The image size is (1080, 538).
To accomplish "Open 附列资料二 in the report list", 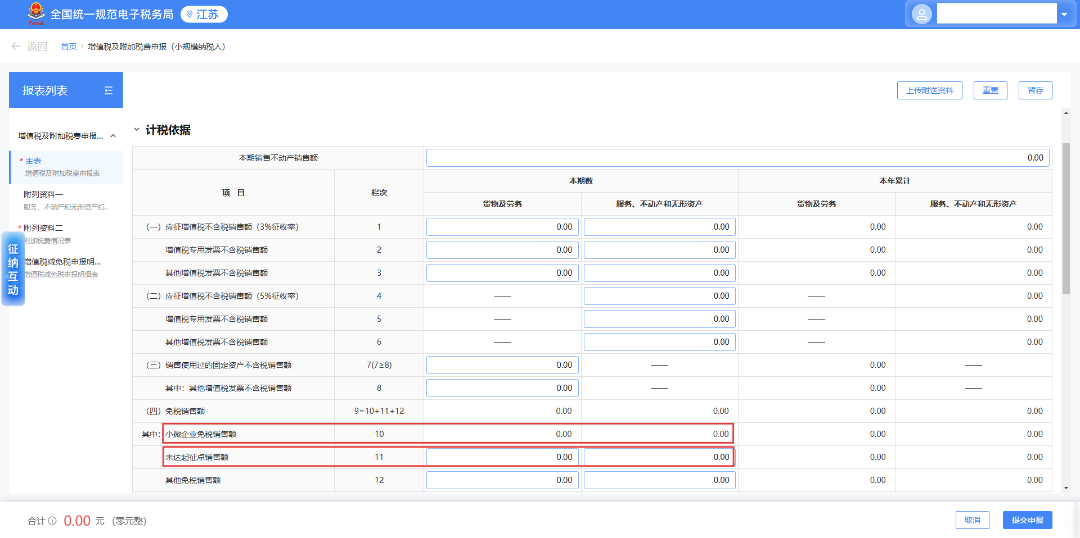I will [44, 228].
